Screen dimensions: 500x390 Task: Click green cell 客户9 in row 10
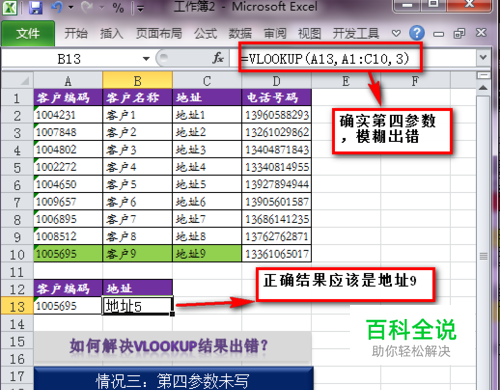coord(137,254)
